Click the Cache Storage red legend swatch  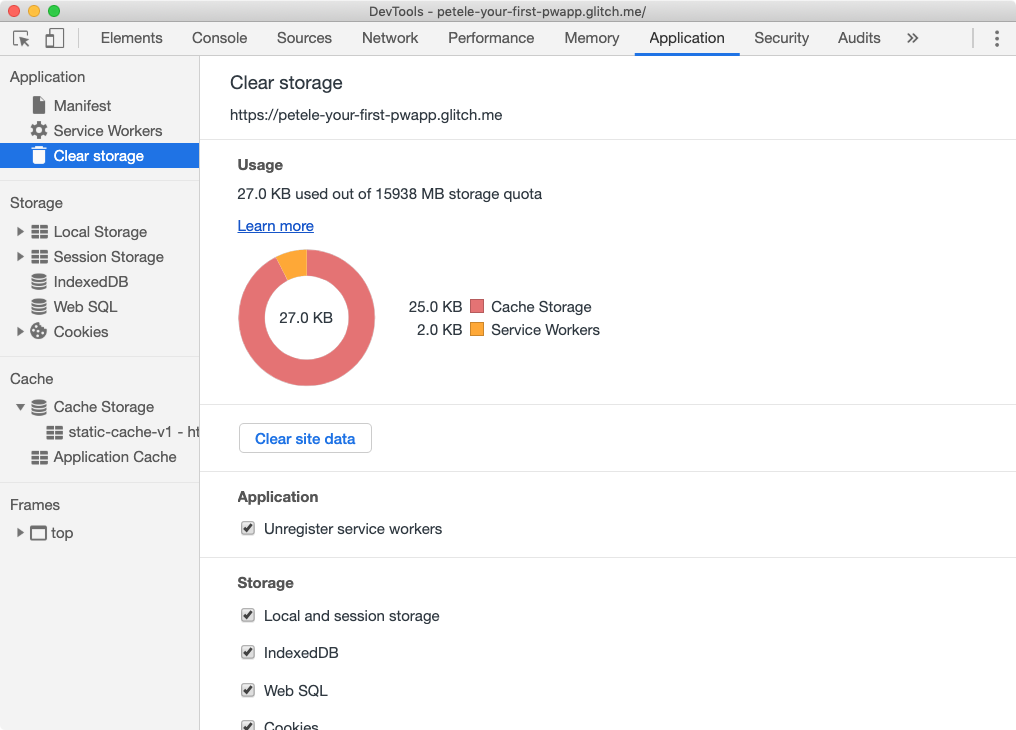[477, 307]
